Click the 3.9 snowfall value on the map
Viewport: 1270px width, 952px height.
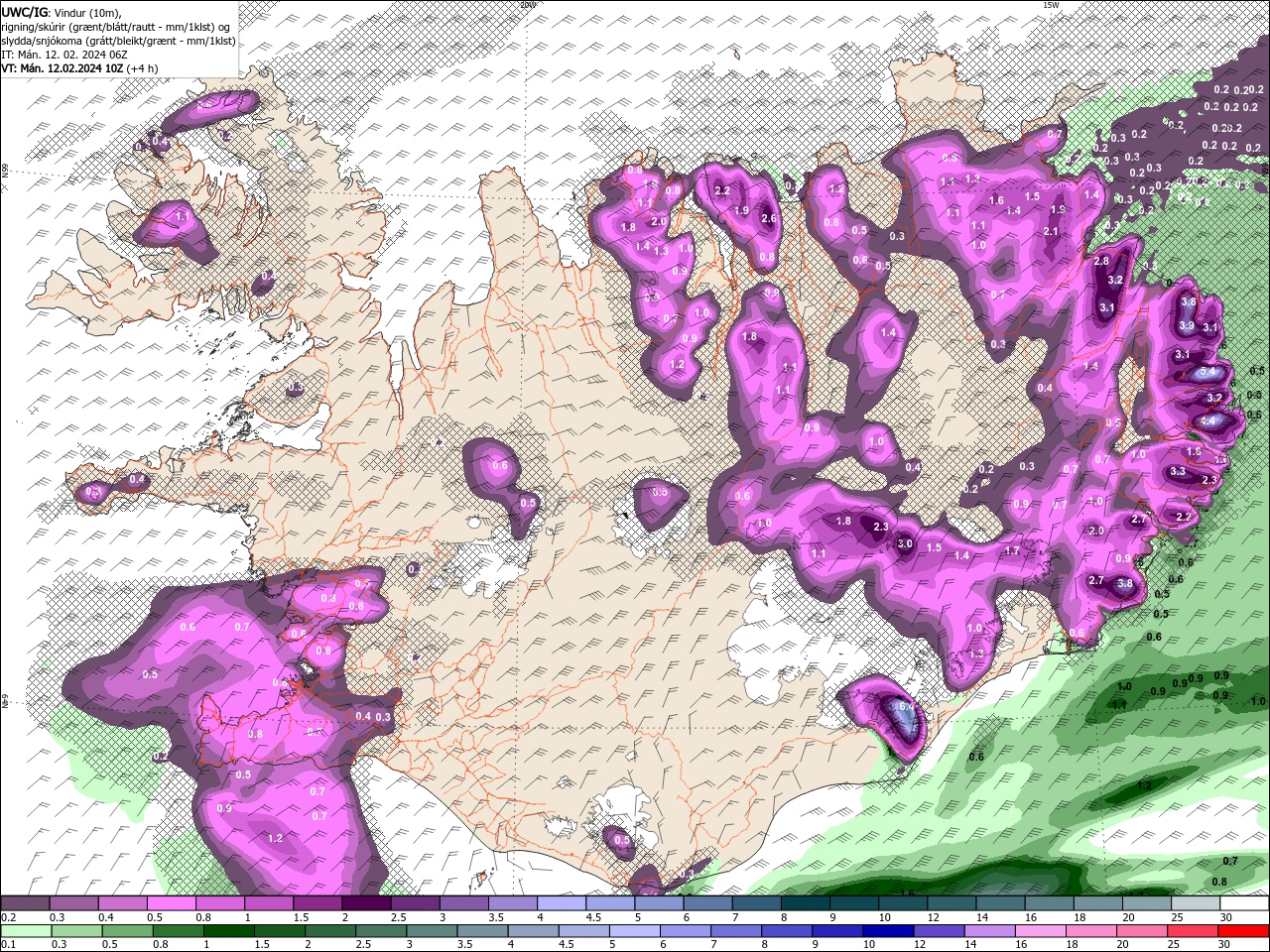click(1187, 325)
